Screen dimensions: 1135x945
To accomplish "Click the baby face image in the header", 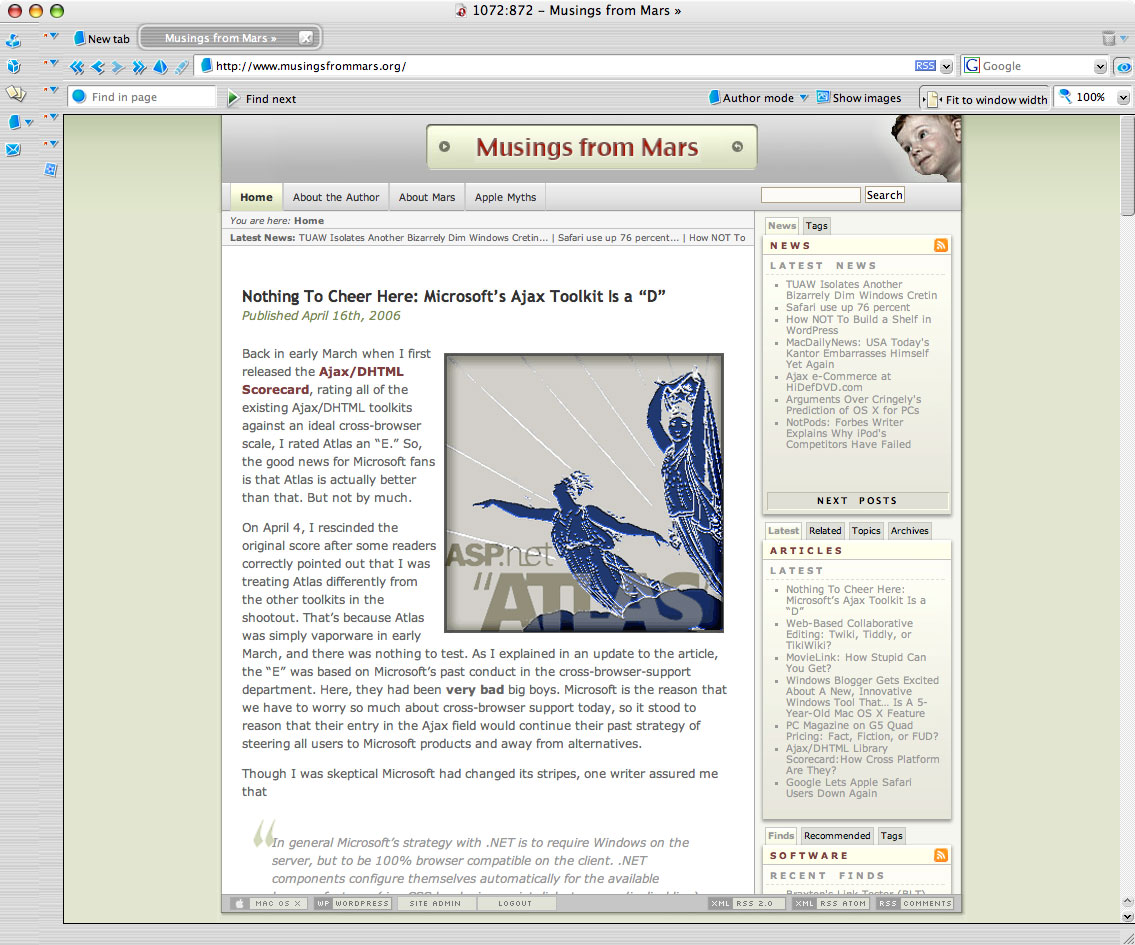I will [925, 148].
